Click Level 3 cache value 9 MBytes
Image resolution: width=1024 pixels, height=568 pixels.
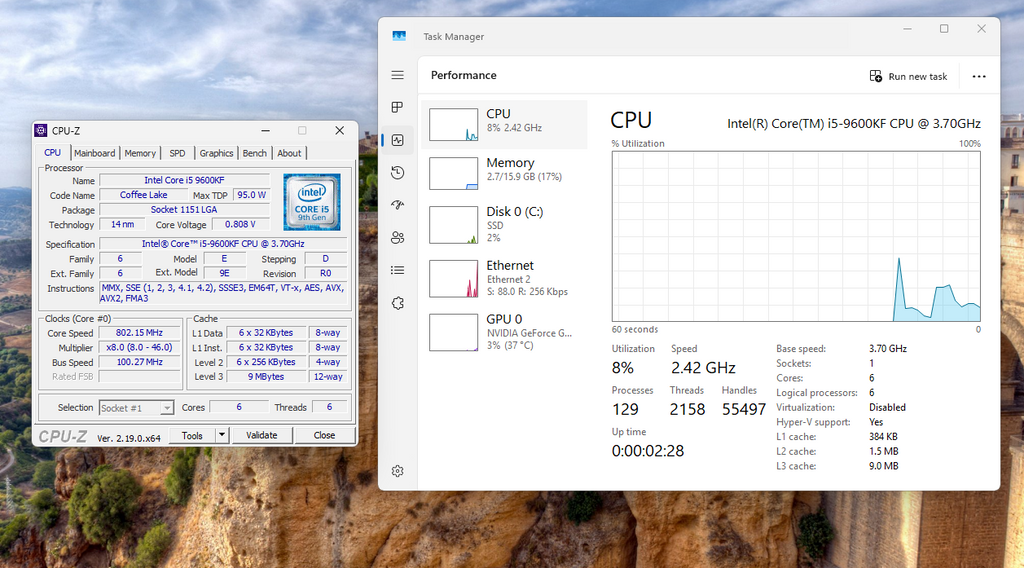(x=266, y=377)
